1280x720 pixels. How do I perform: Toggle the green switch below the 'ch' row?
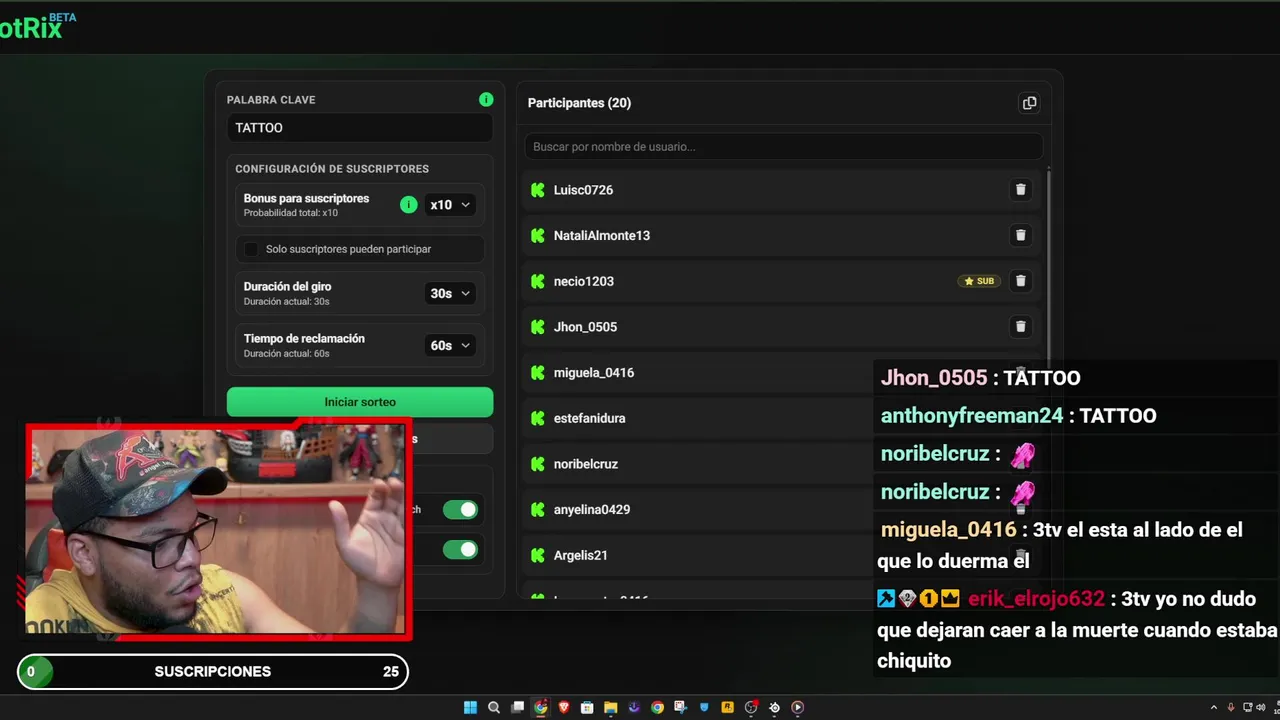pyautogui.click(x=461, y=549)
